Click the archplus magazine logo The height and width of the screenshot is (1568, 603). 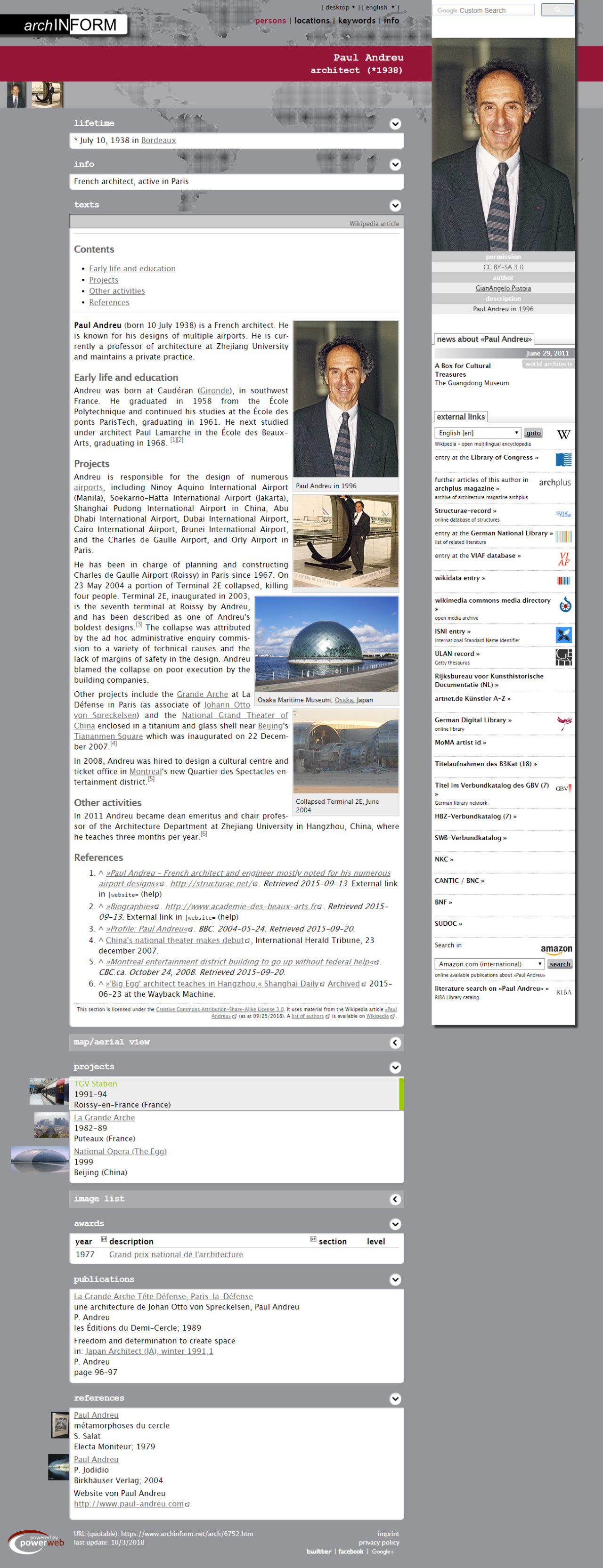tap(555, 482)
